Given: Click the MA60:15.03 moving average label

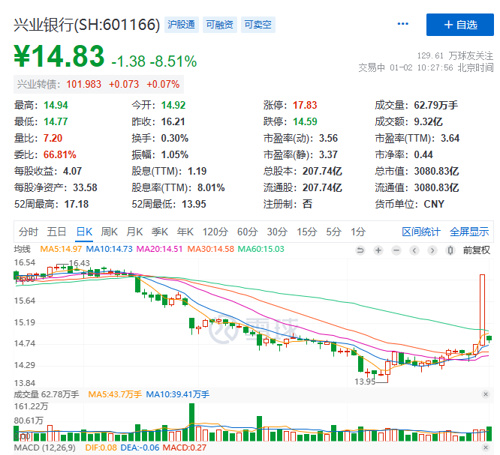Looking at the screenshot, I should pos(261,249).
